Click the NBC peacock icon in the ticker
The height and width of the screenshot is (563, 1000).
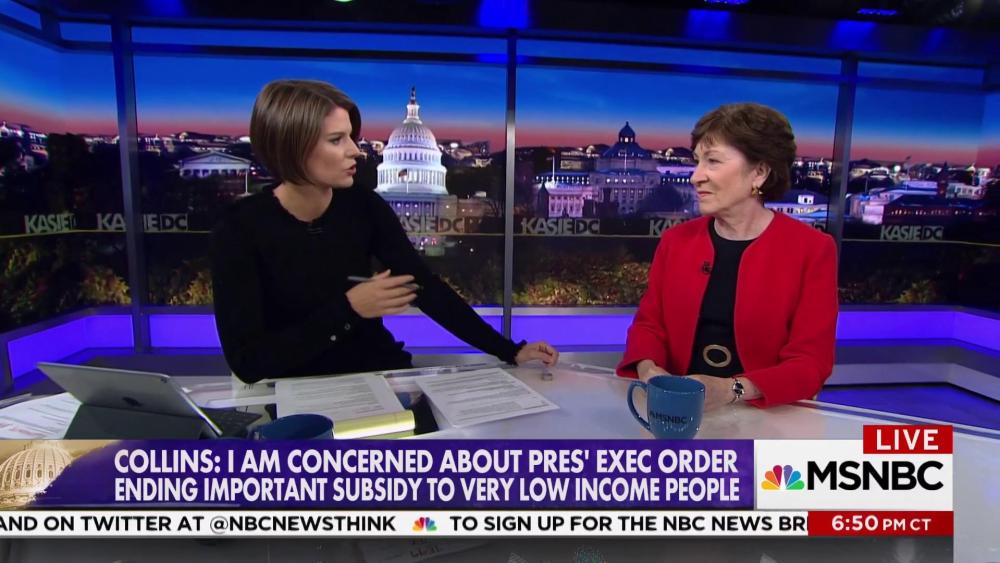tap(424, 524)
